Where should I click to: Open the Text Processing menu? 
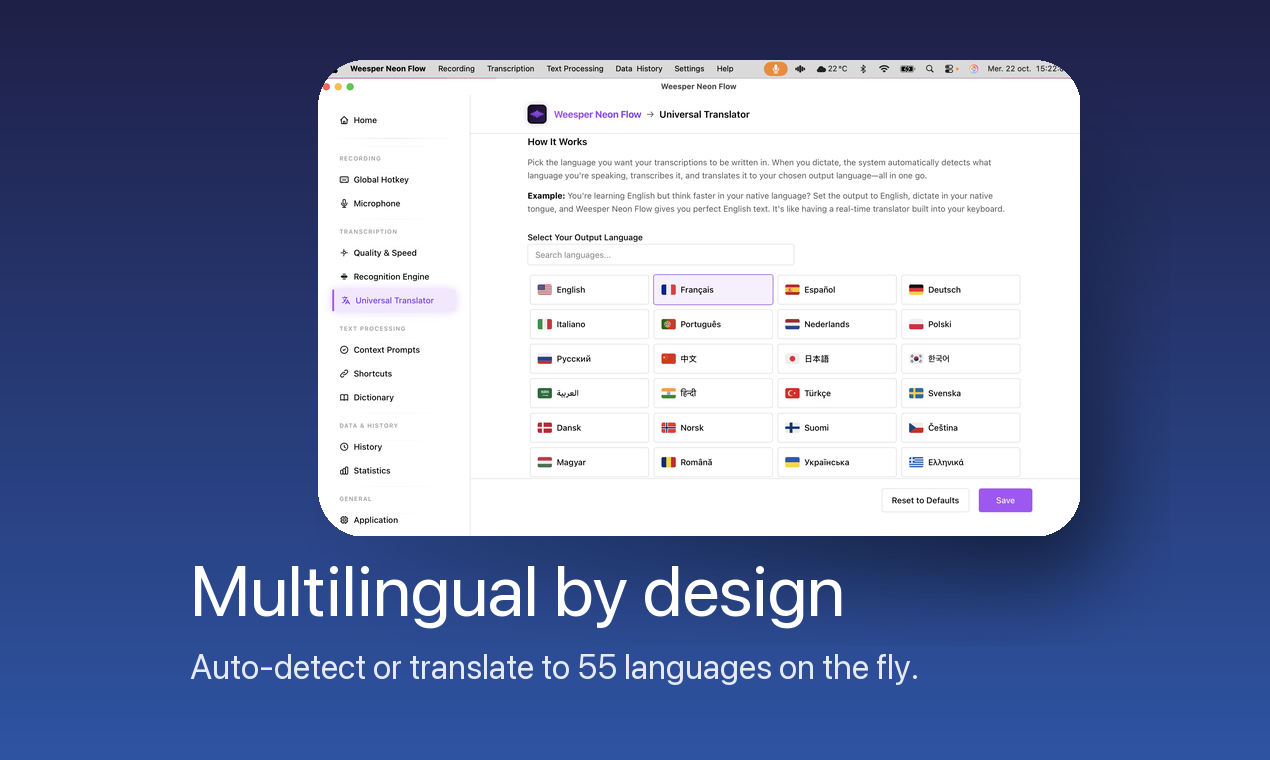[575, 69]
